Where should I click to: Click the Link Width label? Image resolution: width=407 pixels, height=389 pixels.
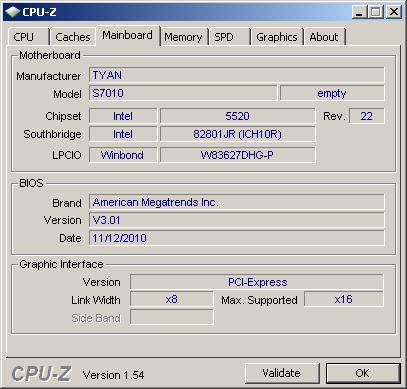click(96, 300)
